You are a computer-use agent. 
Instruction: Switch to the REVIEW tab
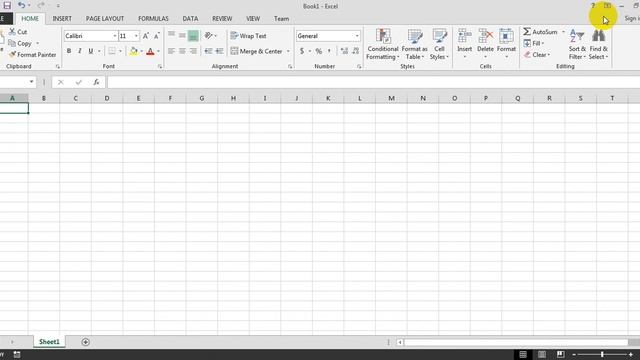(x=222, y=19)
